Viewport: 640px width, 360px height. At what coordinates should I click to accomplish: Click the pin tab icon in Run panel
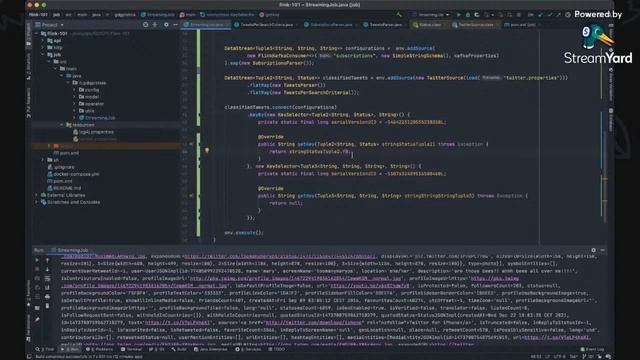tap(37, 320)
